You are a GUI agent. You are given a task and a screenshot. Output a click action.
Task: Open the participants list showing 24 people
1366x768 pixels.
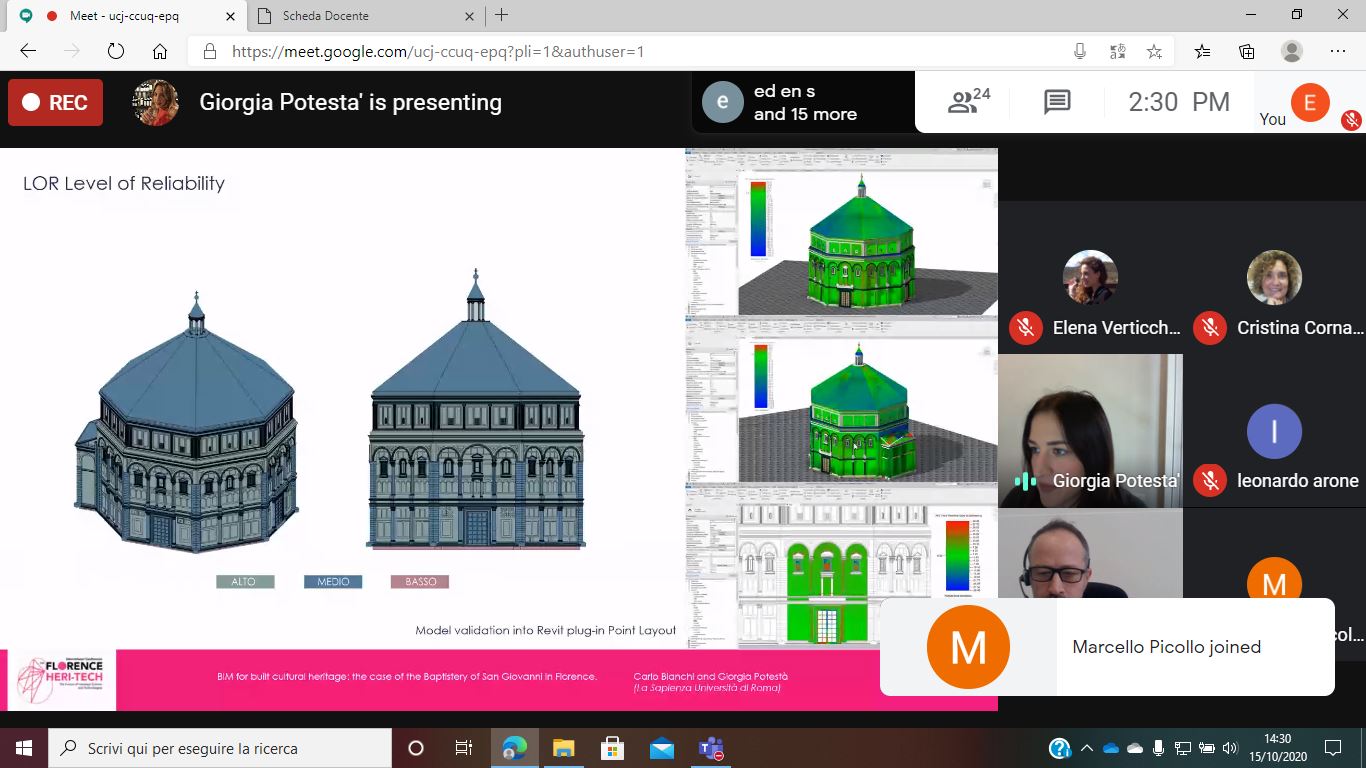pos(967,101)
